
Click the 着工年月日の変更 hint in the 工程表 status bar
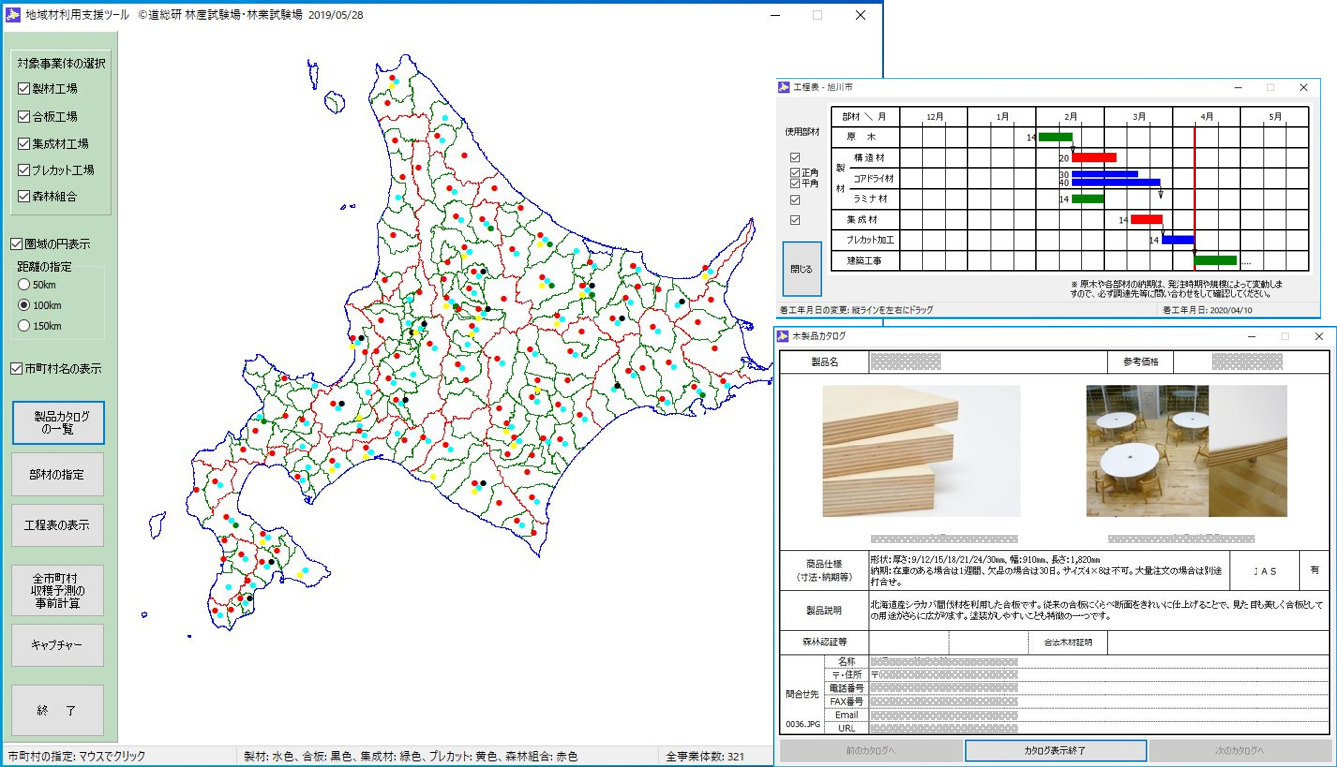tap(857, 310)
